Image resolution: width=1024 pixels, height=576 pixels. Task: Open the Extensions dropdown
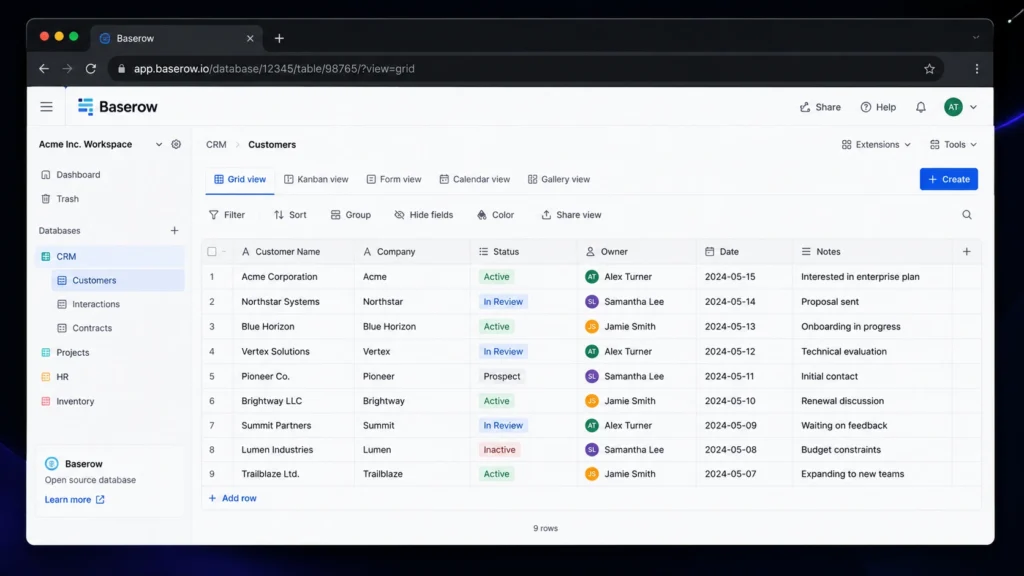(x=876, y=144)
